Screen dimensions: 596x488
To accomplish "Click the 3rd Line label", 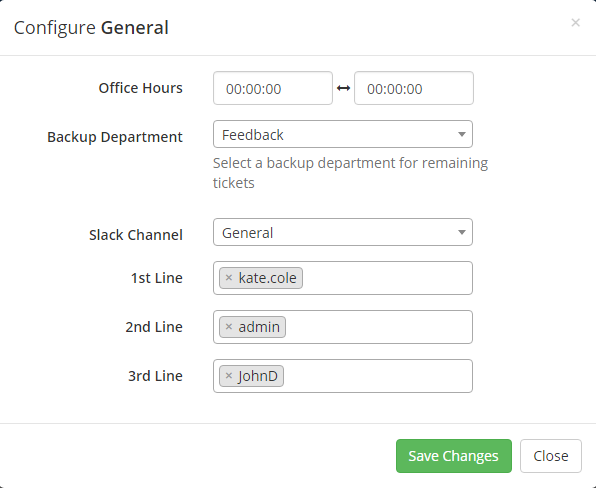I will point(155,376).
